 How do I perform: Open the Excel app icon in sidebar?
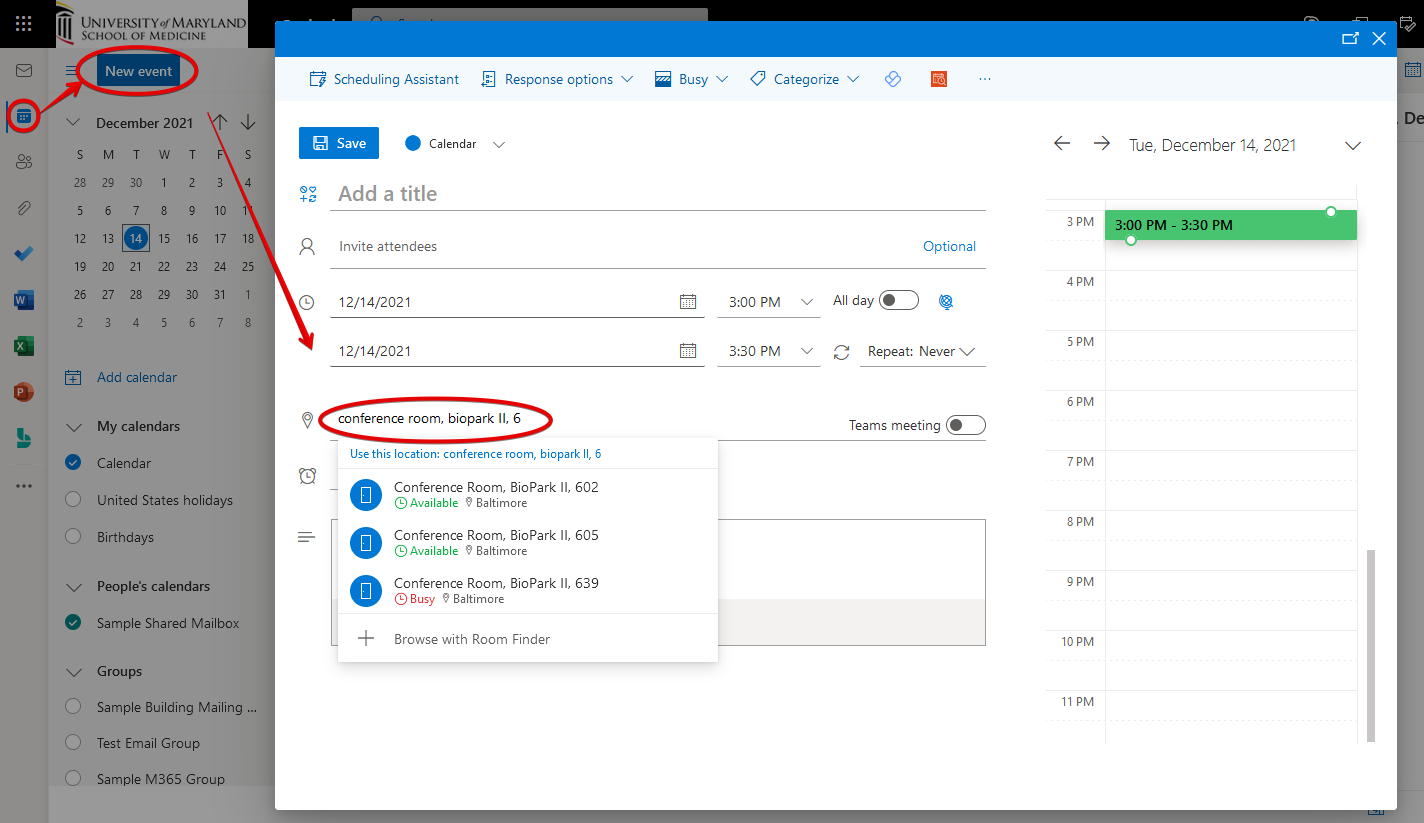(x=24, y=346)
